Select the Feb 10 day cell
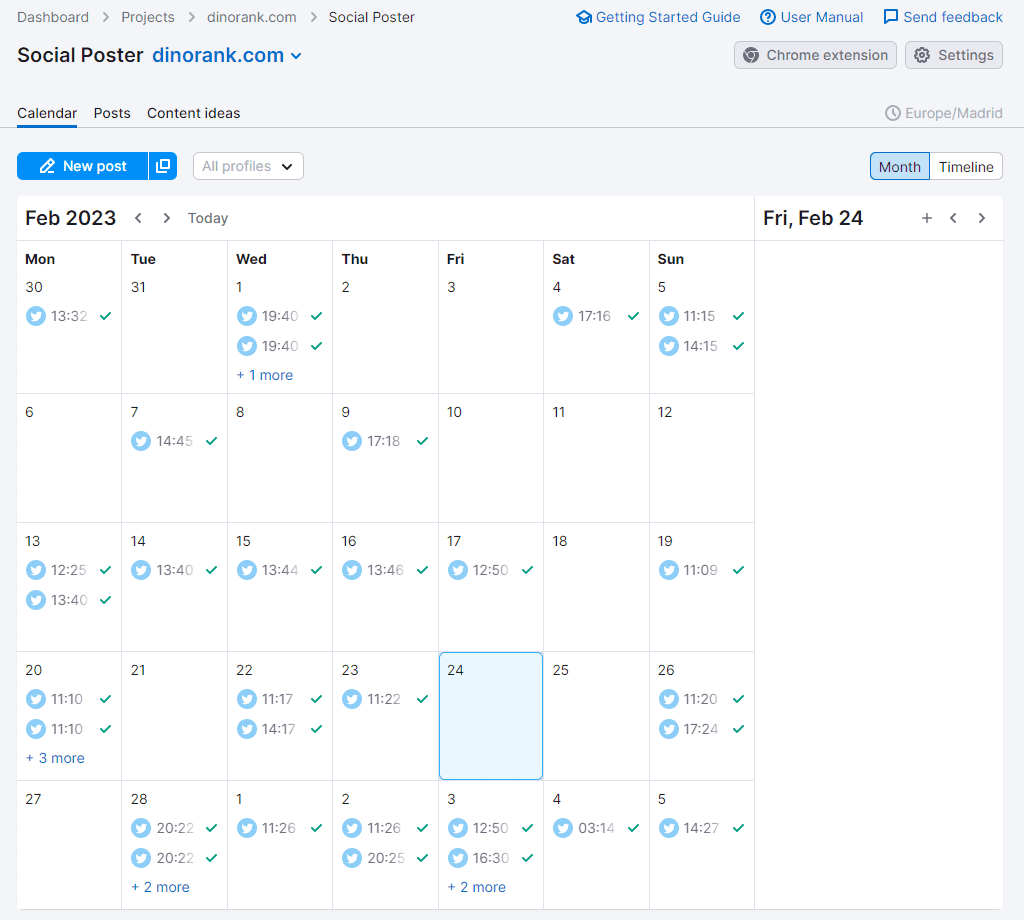 click(x=491, y=458)
